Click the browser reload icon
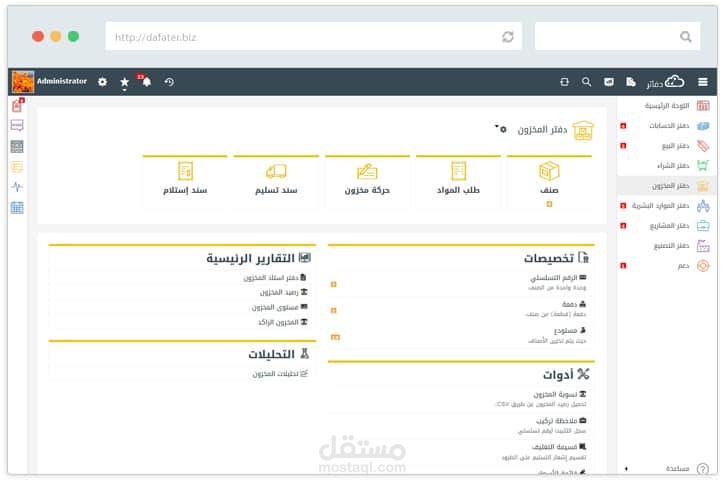The height and width of the screenshot is (485, 725). pyautogui.click(x=508, y=37)
